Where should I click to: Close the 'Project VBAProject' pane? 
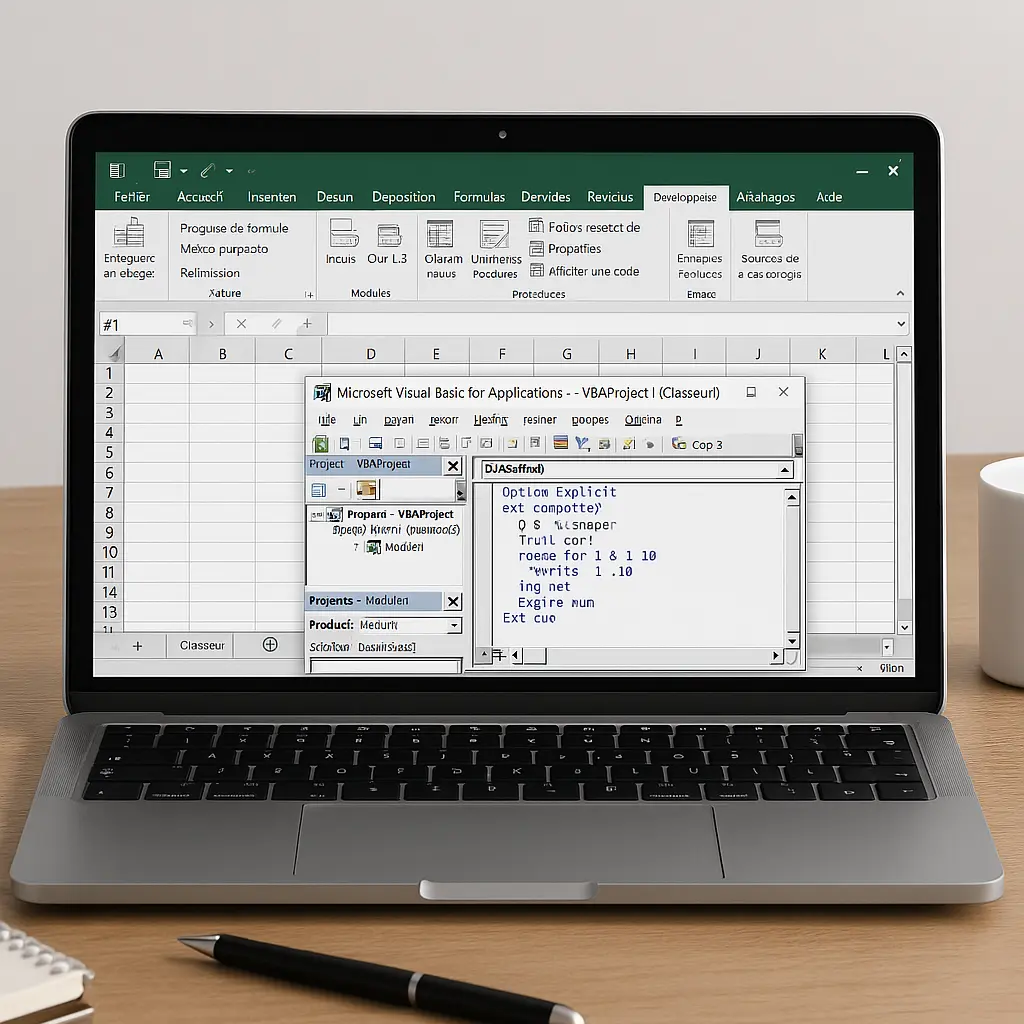[x=453, y=466]
